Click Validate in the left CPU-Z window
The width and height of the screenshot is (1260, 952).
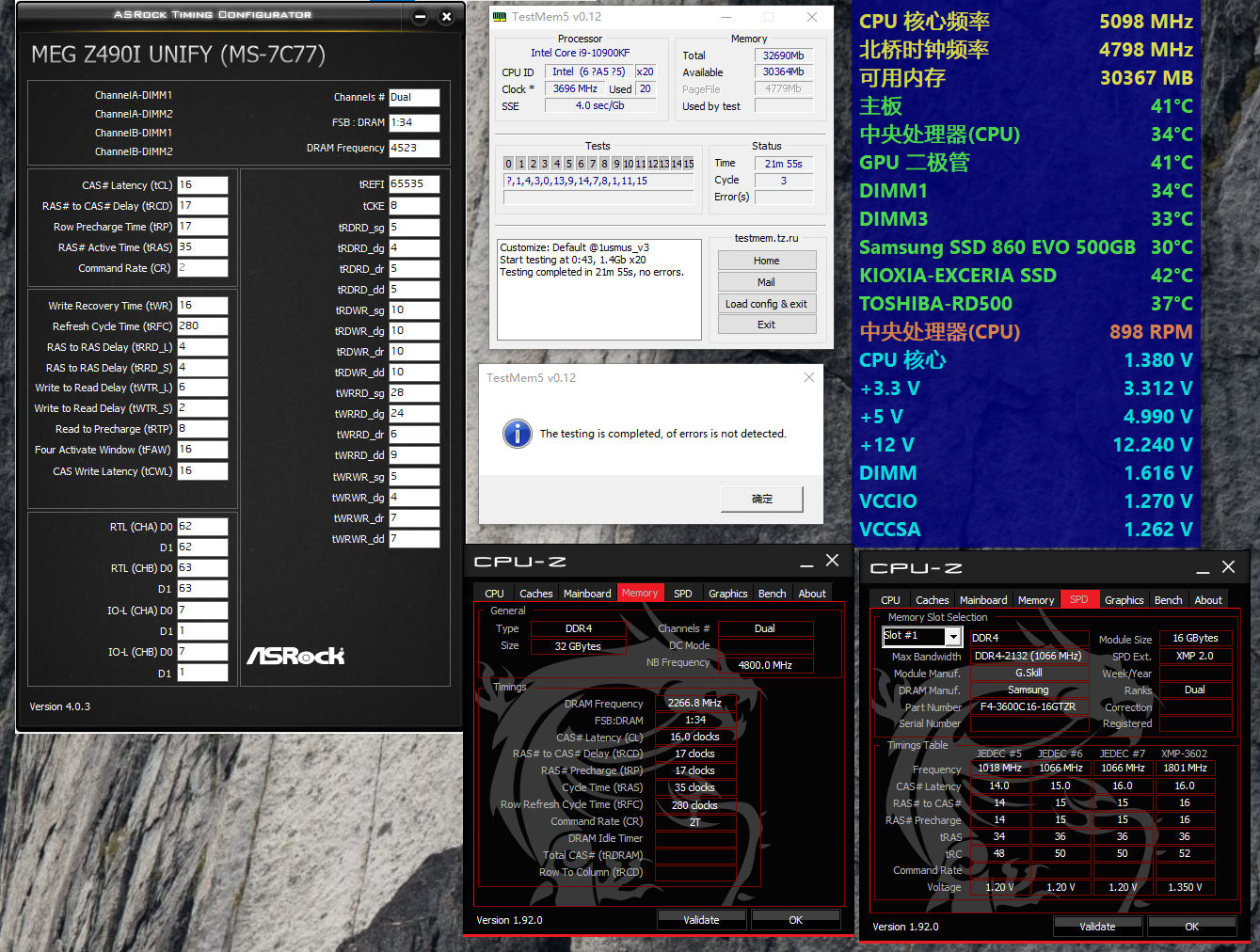click(x=701, y=920)
